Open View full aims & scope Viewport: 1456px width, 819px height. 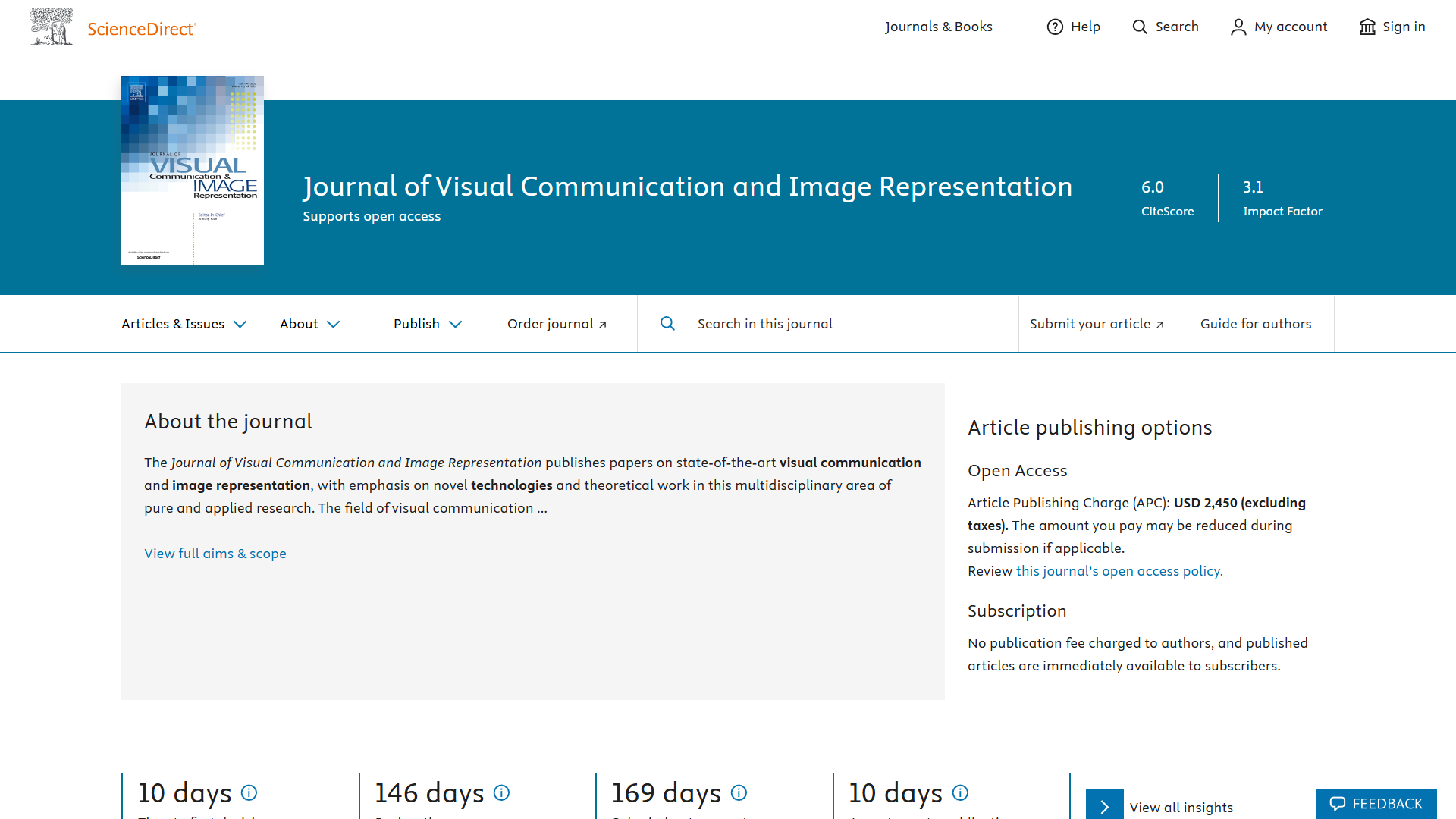point(215,554)
